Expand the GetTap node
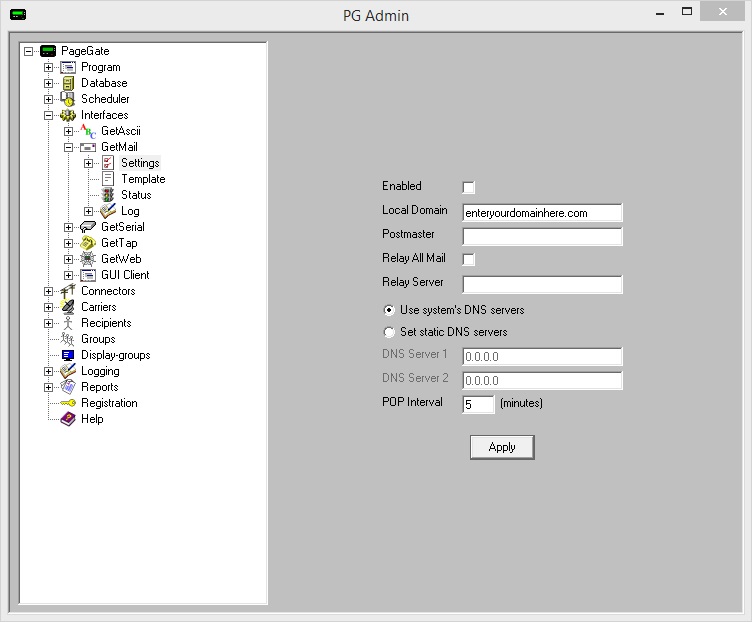The height and width of the screenshot is (622, 752). (69, 244)
